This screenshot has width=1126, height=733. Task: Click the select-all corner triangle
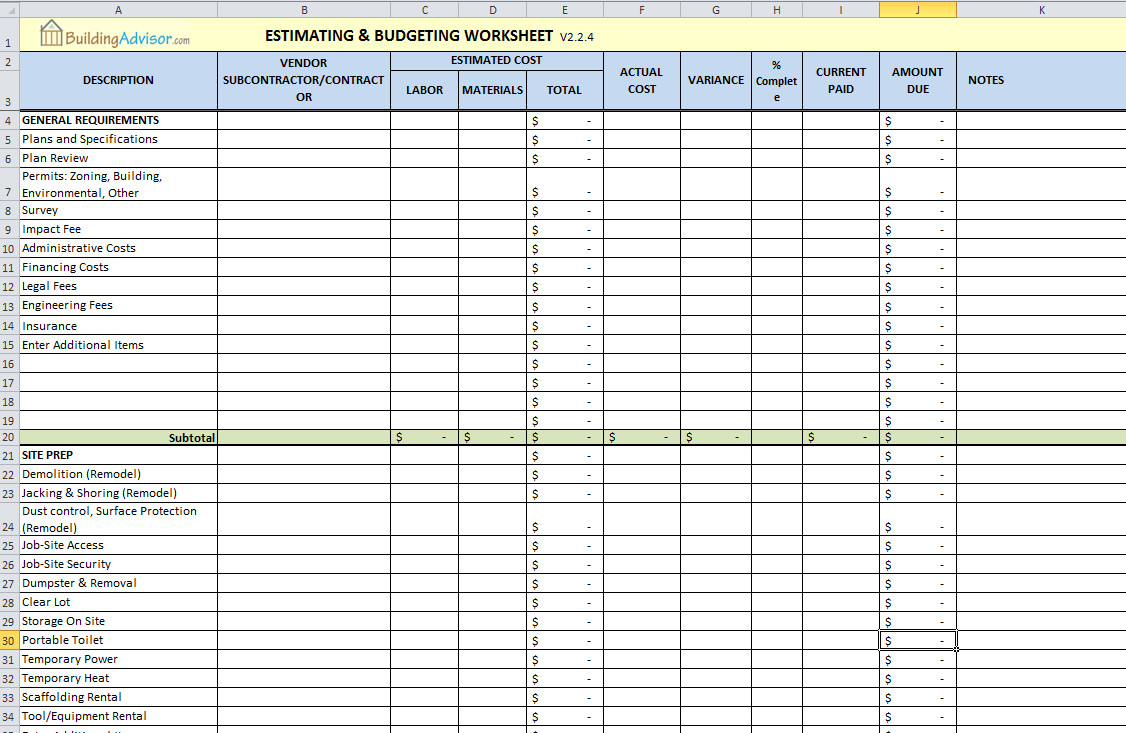click(x=9, y=9)
